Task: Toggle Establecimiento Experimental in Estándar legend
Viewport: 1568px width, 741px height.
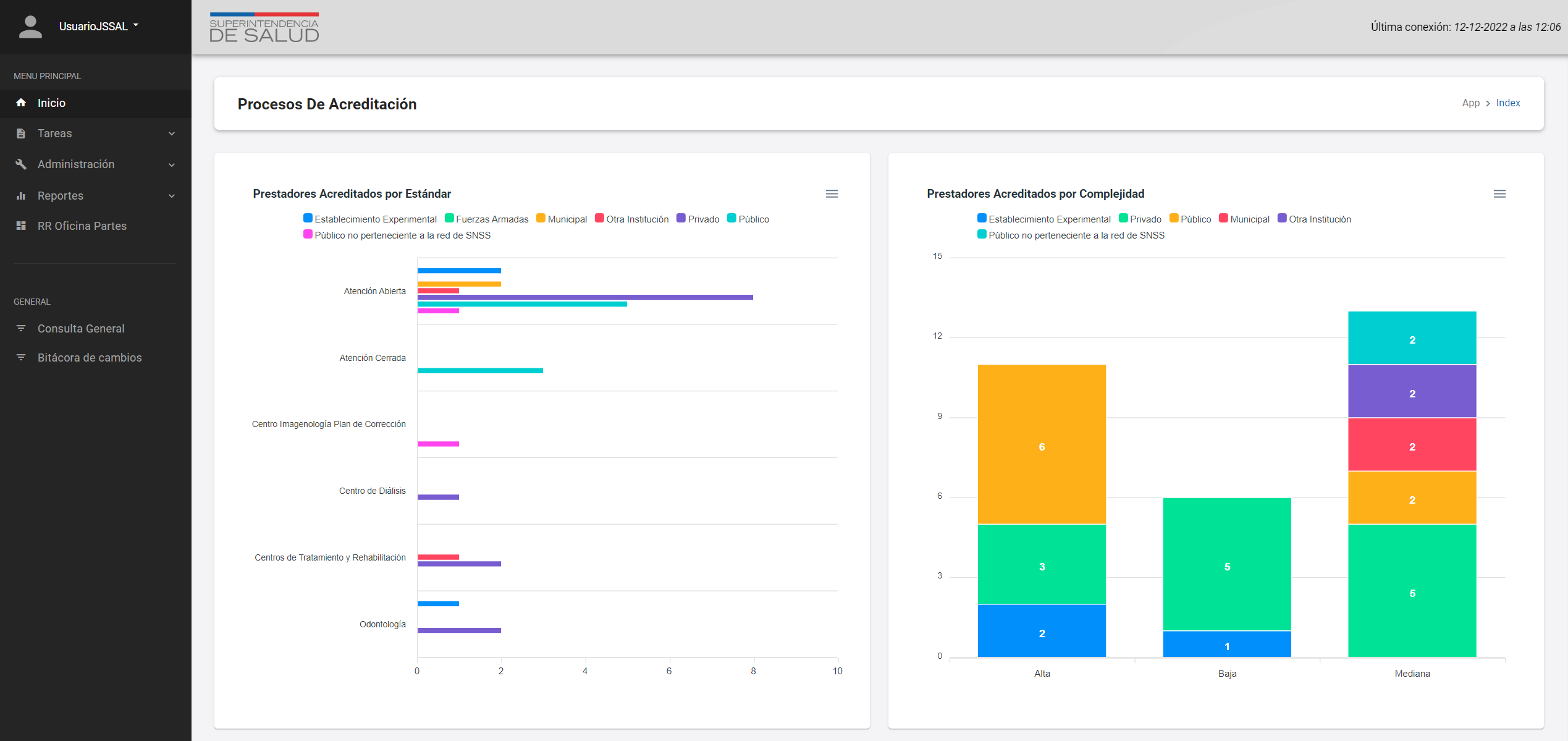Action: [369, 219]
